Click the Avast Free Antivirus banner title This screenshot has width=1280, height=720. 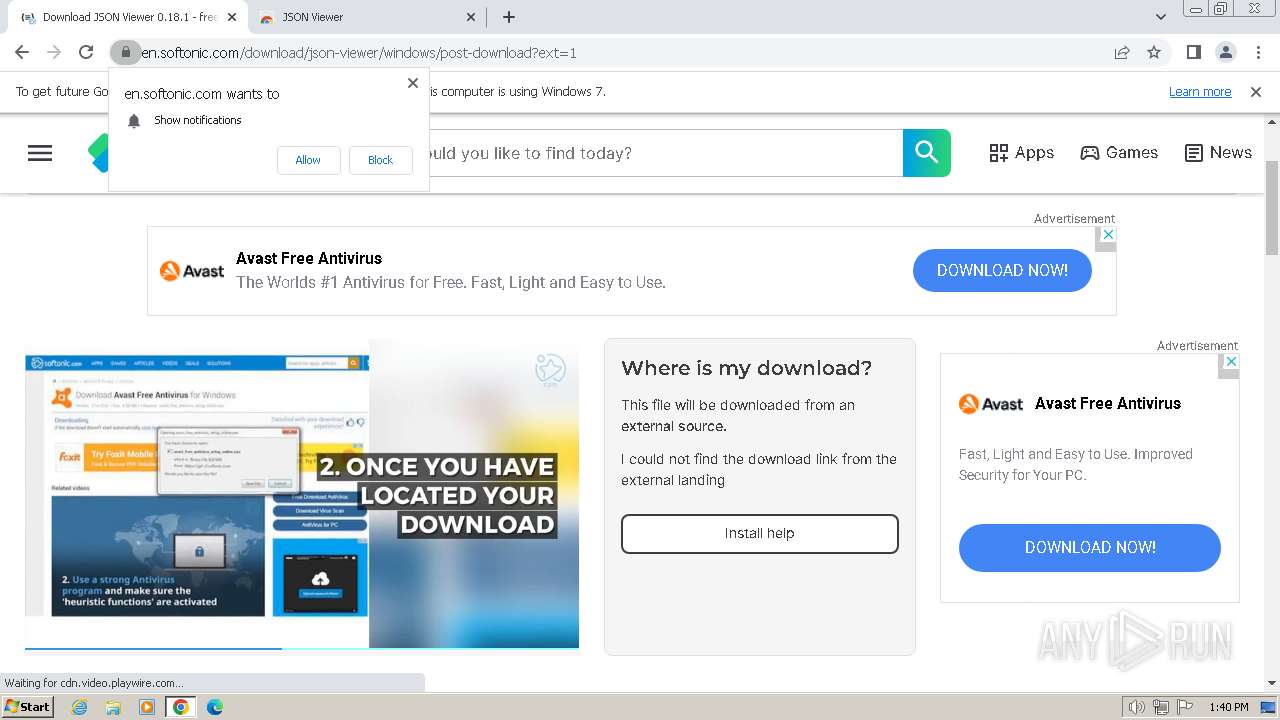click(x=309, y=258)
